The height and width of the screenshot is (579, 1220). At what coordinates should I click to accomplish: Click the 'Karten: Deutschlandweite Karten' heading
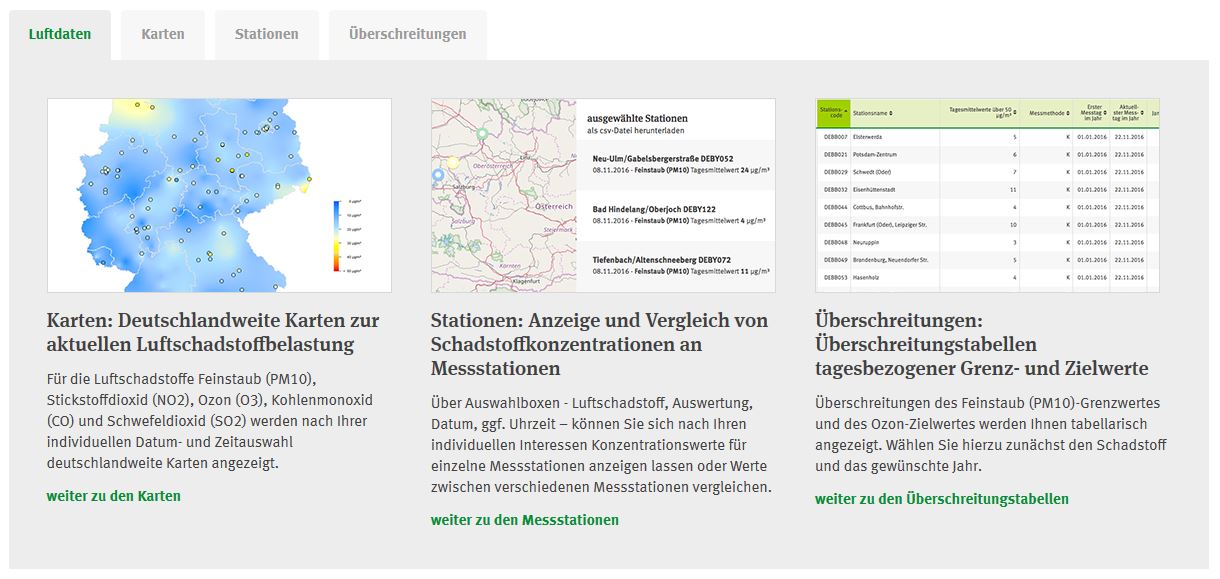pos(213,332)
